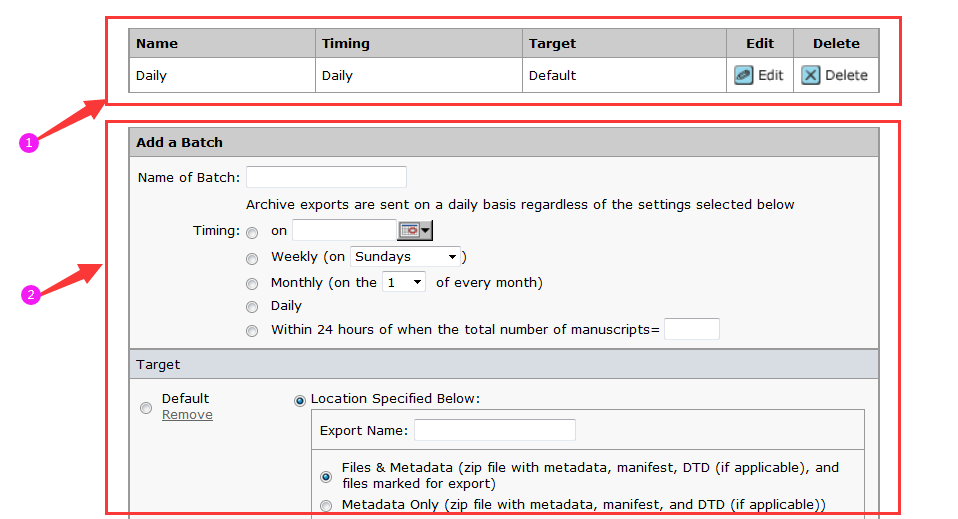Expand the day-of-month dropdown
This screenshot has height=519, width=958.
click(x=404, y=283)
